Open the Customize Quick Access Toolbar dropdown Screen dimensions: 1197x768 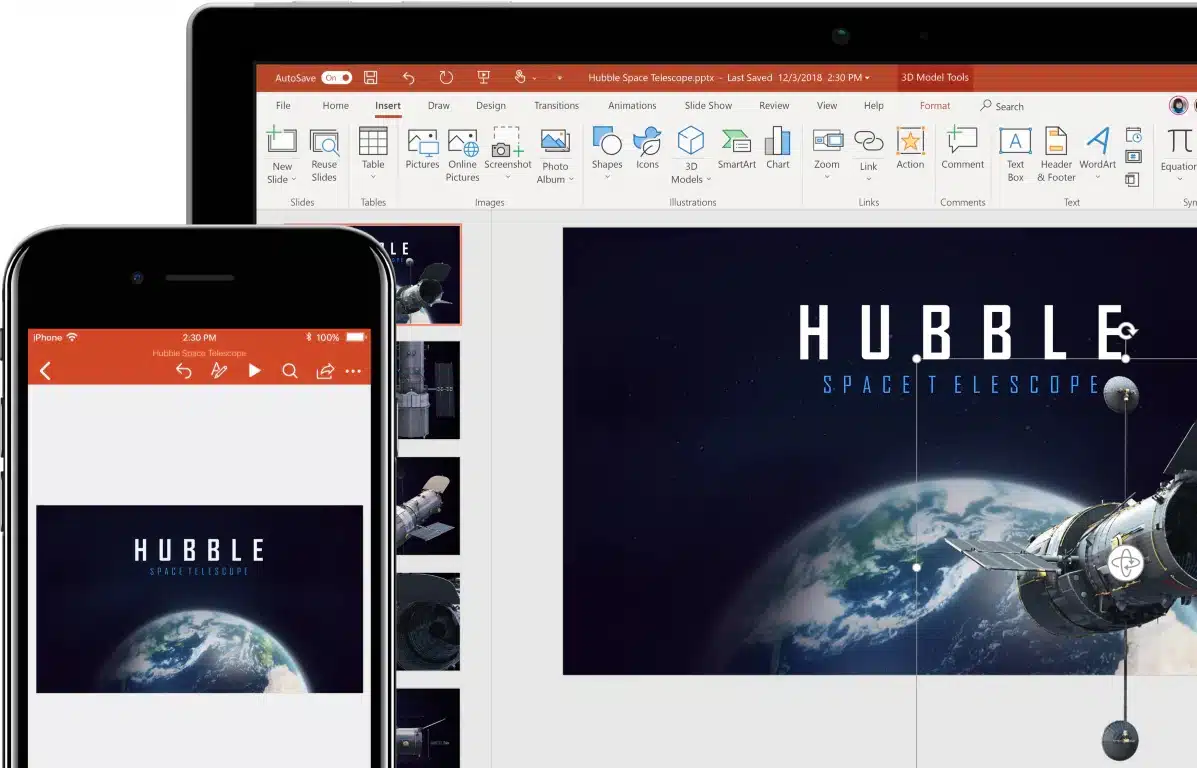pos(560,78)
